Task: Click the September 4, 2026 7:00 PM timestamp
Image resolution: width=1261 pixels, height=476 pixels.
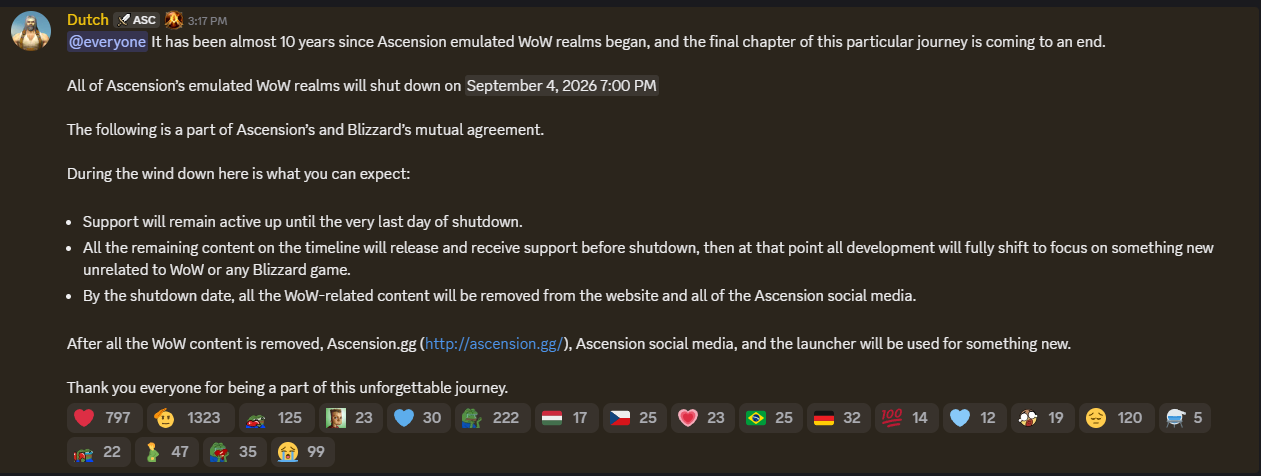Action: pos(562,85)
